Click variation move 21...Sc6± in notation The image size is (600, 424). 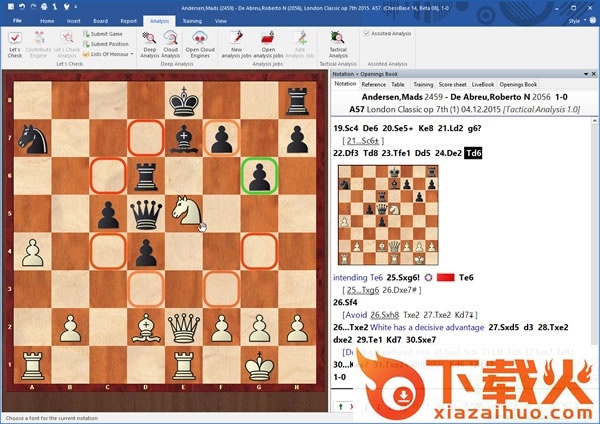coord(365,141)
